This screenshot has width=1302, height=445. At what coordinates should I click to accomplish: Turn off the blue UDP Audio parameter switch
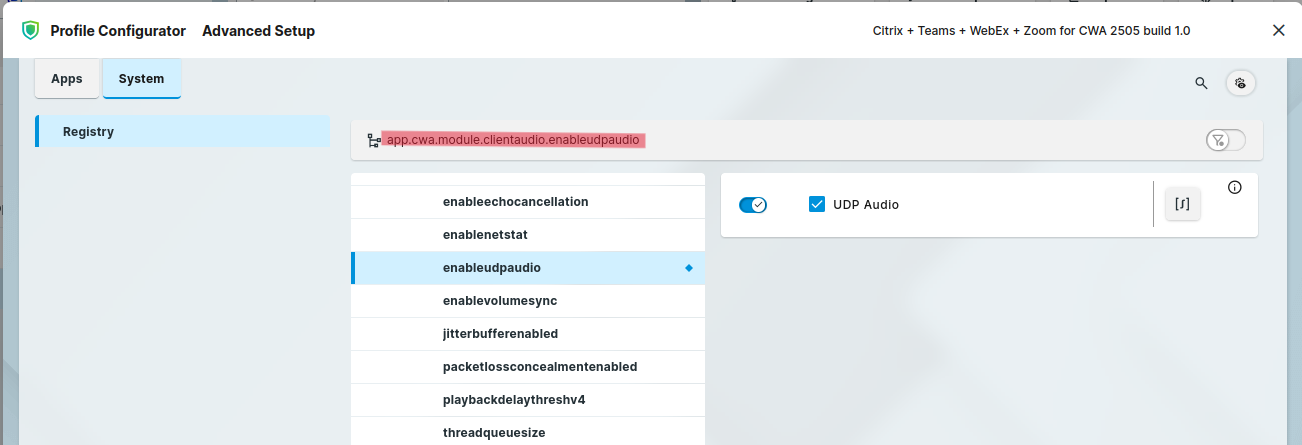click(752, 205)
